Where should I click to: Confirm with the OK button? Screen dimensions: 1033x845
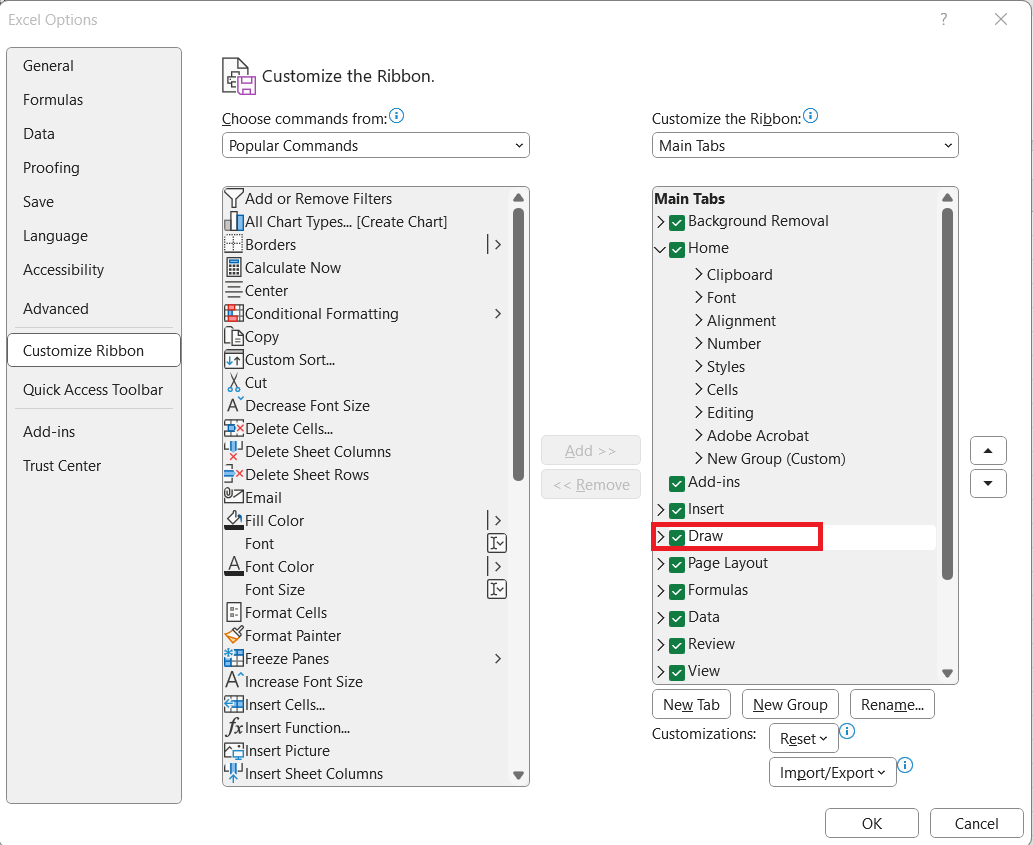[872, 823]
